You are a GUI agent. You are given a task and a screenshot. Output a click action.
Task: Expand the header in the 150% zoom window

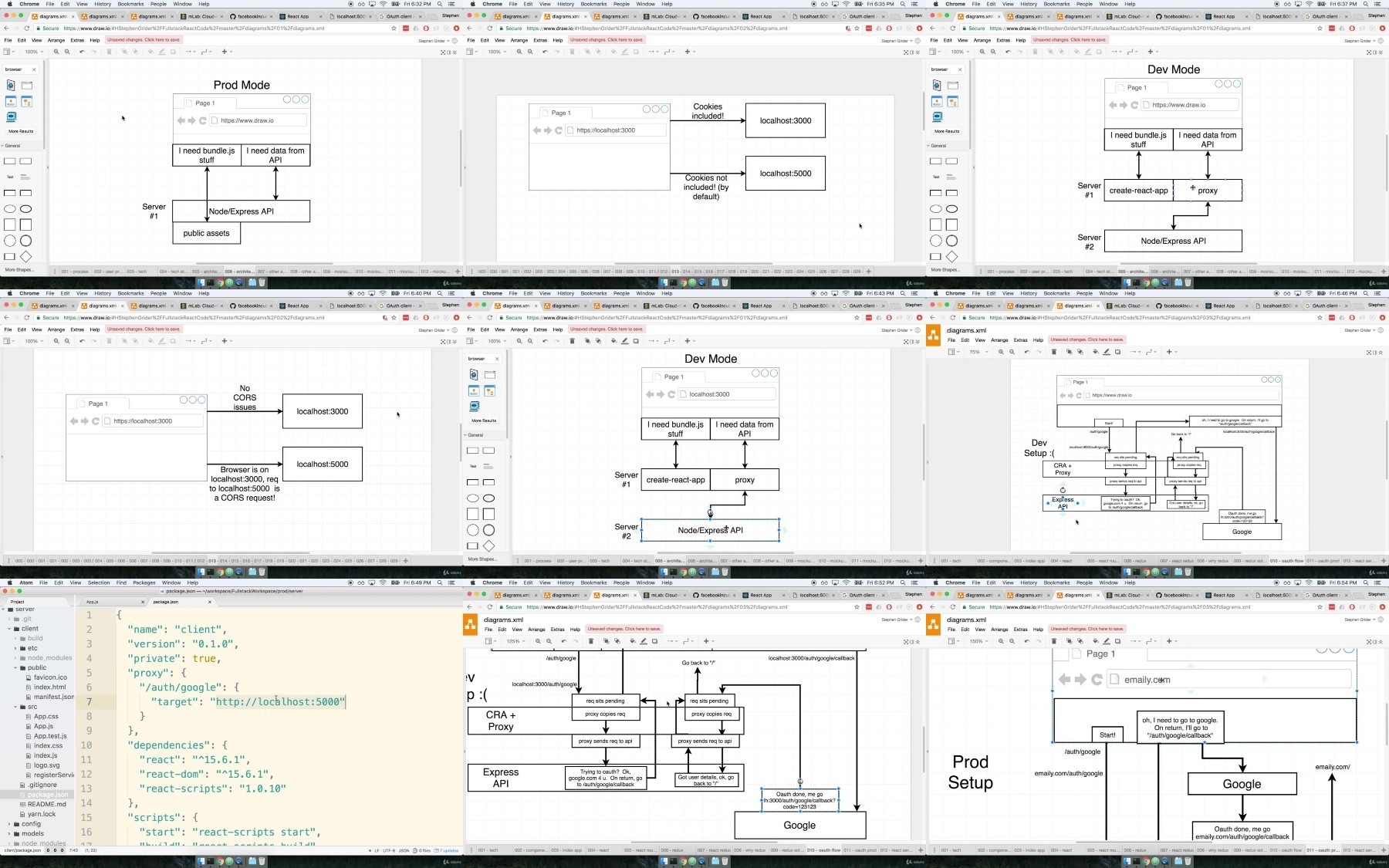[x=1381, y=642]
